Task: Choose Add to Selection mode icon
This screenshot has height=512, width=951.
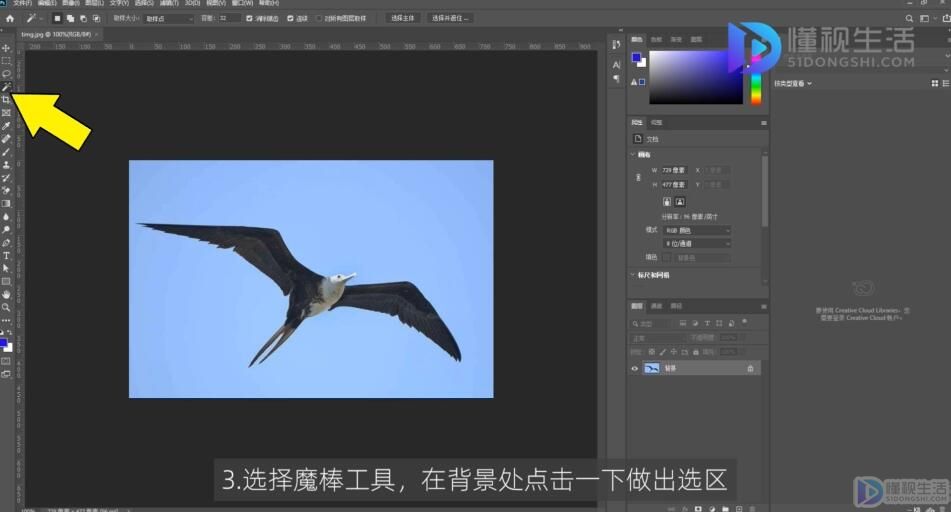Action: click(x=70, y=18)
